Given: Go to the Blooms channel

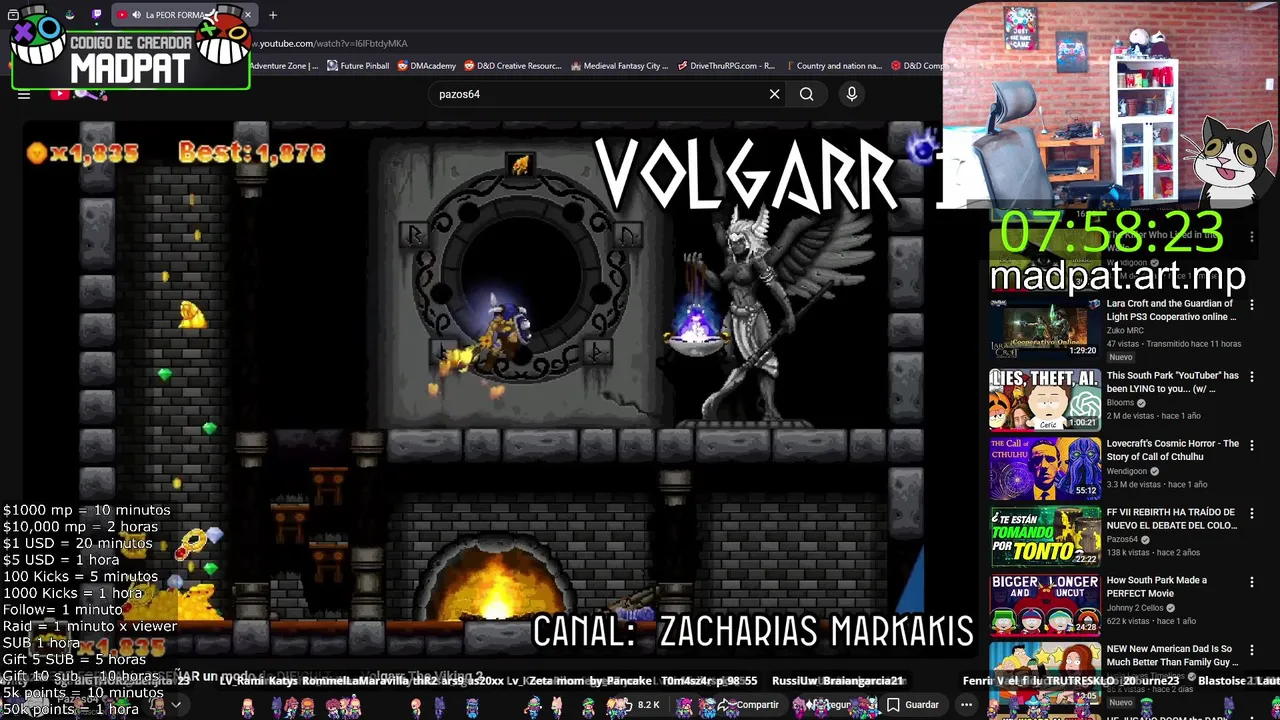Looking at the screenshot, I should click(1121, 403).
